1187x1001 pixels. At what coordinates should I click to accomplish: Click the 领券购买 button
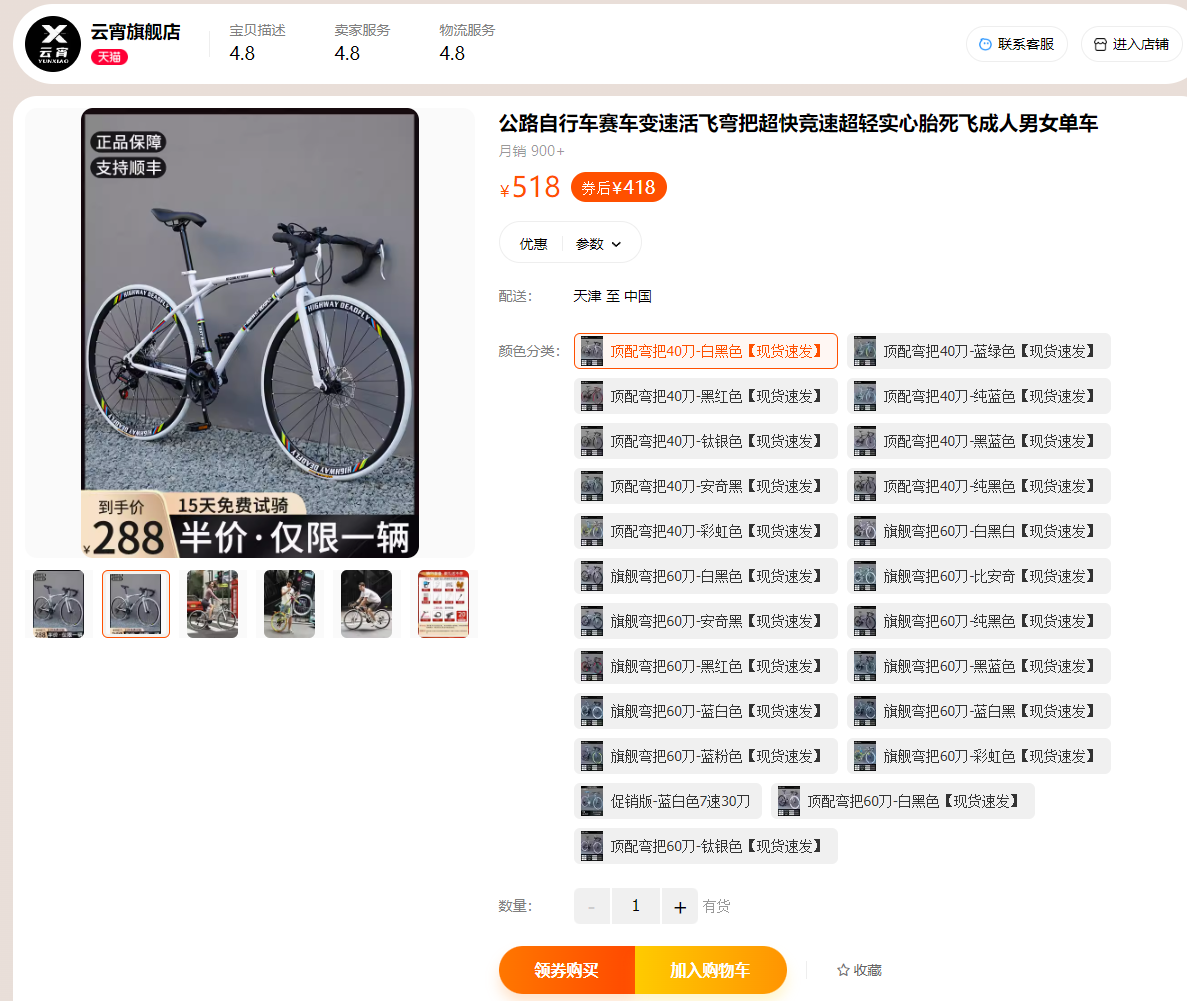click(x=566, y=970)
